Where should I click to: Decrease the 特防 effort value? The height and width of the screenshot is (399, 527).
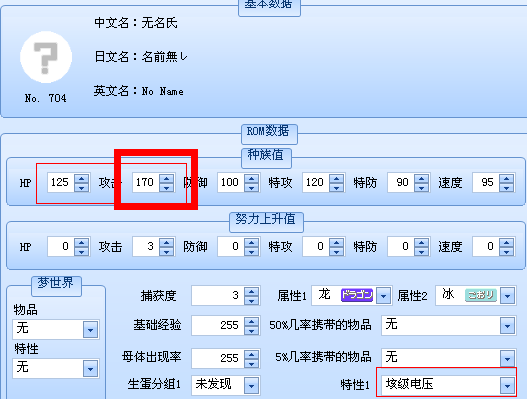pyautogui.click(x=421, y=251)
